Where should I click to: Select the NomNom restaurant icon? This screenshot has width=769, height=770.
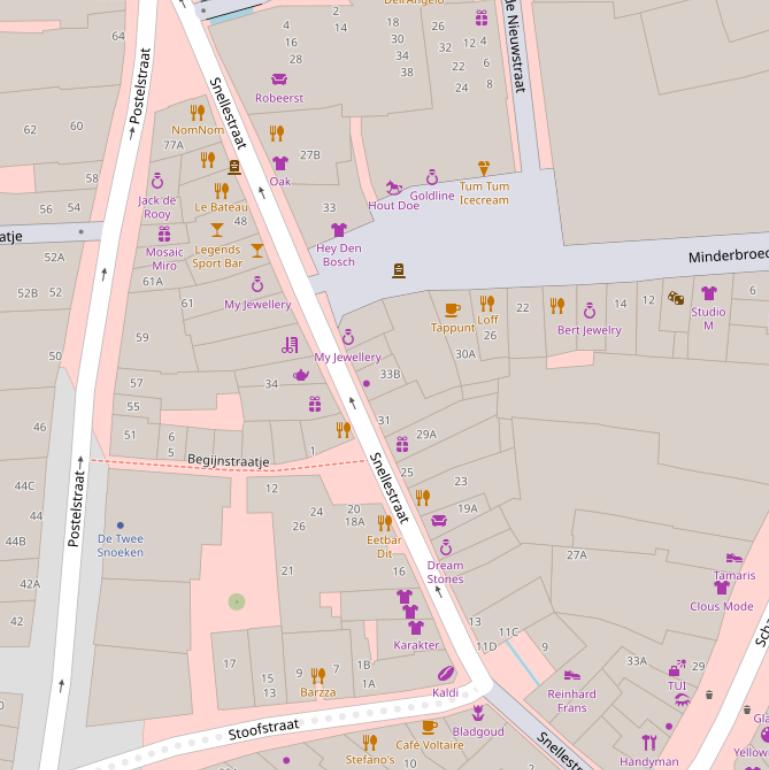tap(197, 113)
